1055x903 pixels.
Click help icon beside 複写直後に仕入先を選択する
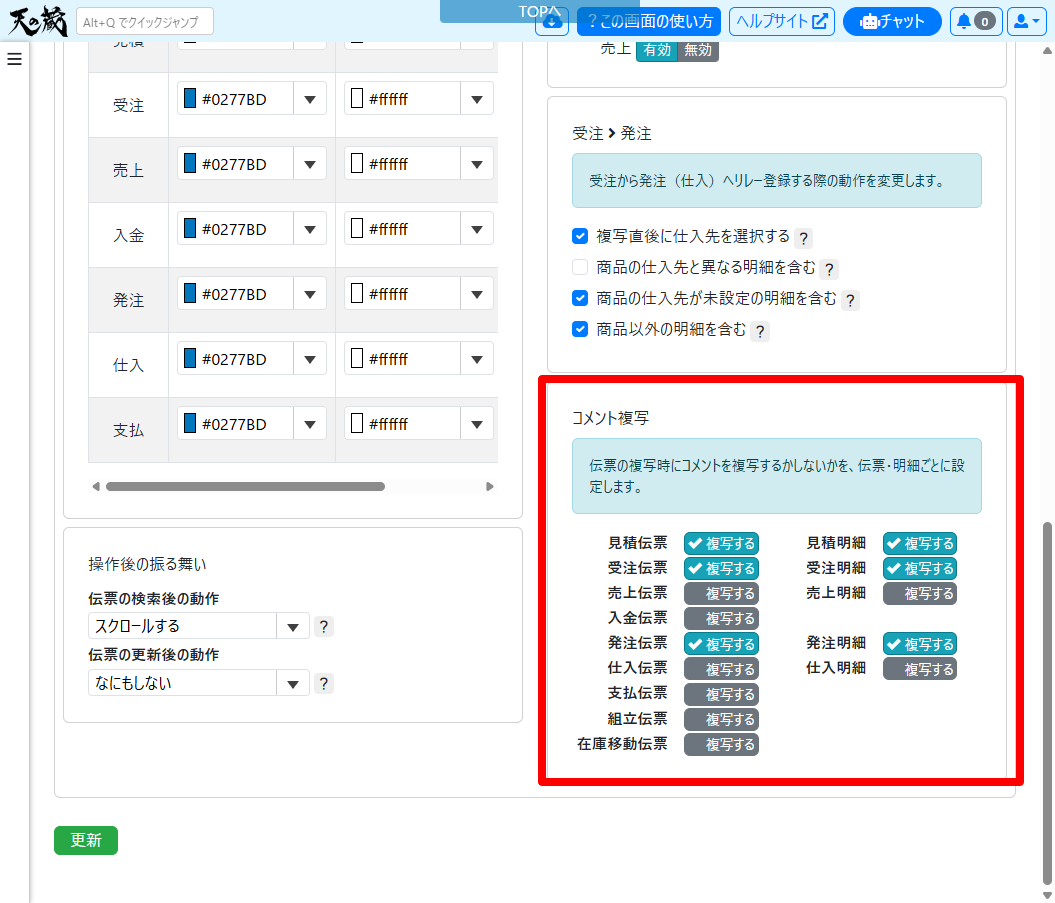(x=803, y=238)
